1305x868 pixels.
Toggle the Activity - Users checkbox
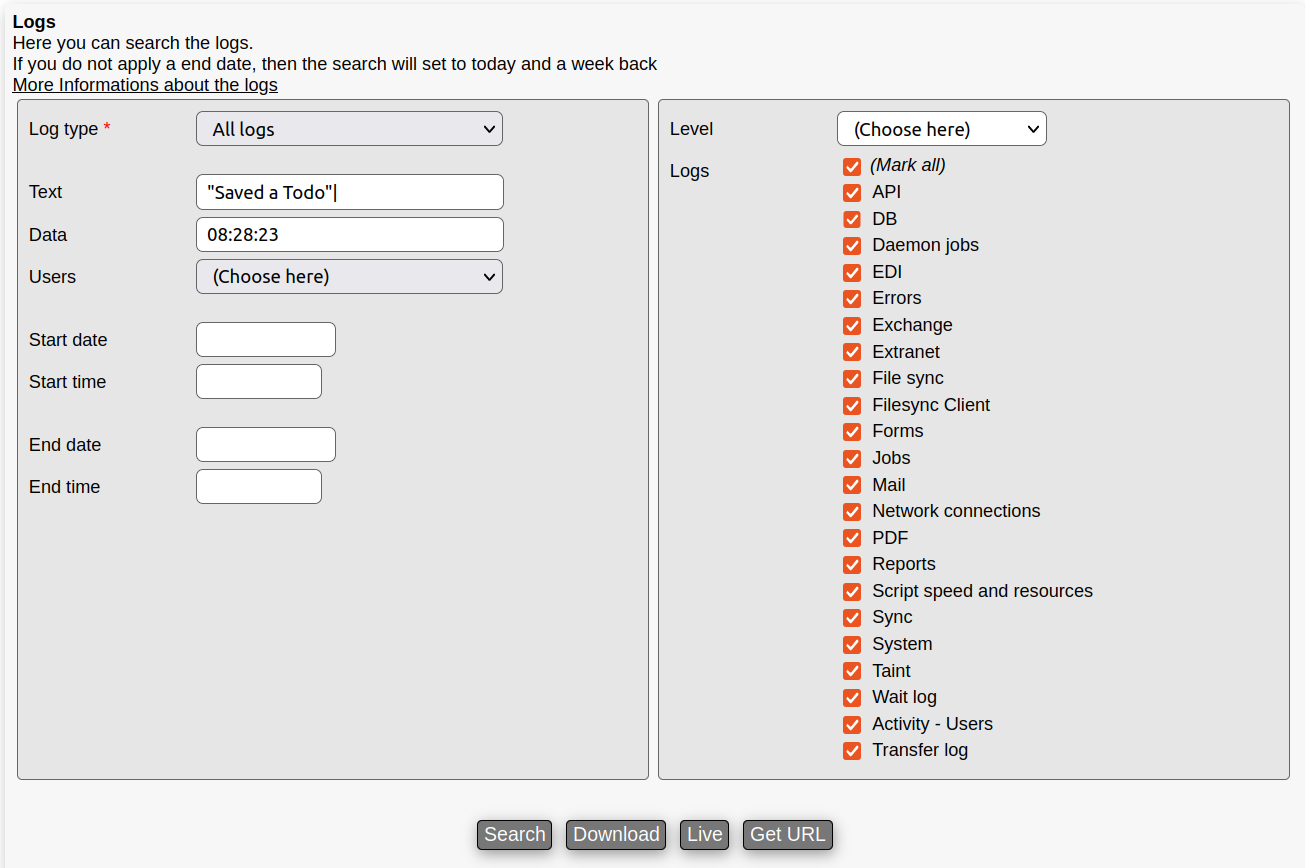click(852, 724)
